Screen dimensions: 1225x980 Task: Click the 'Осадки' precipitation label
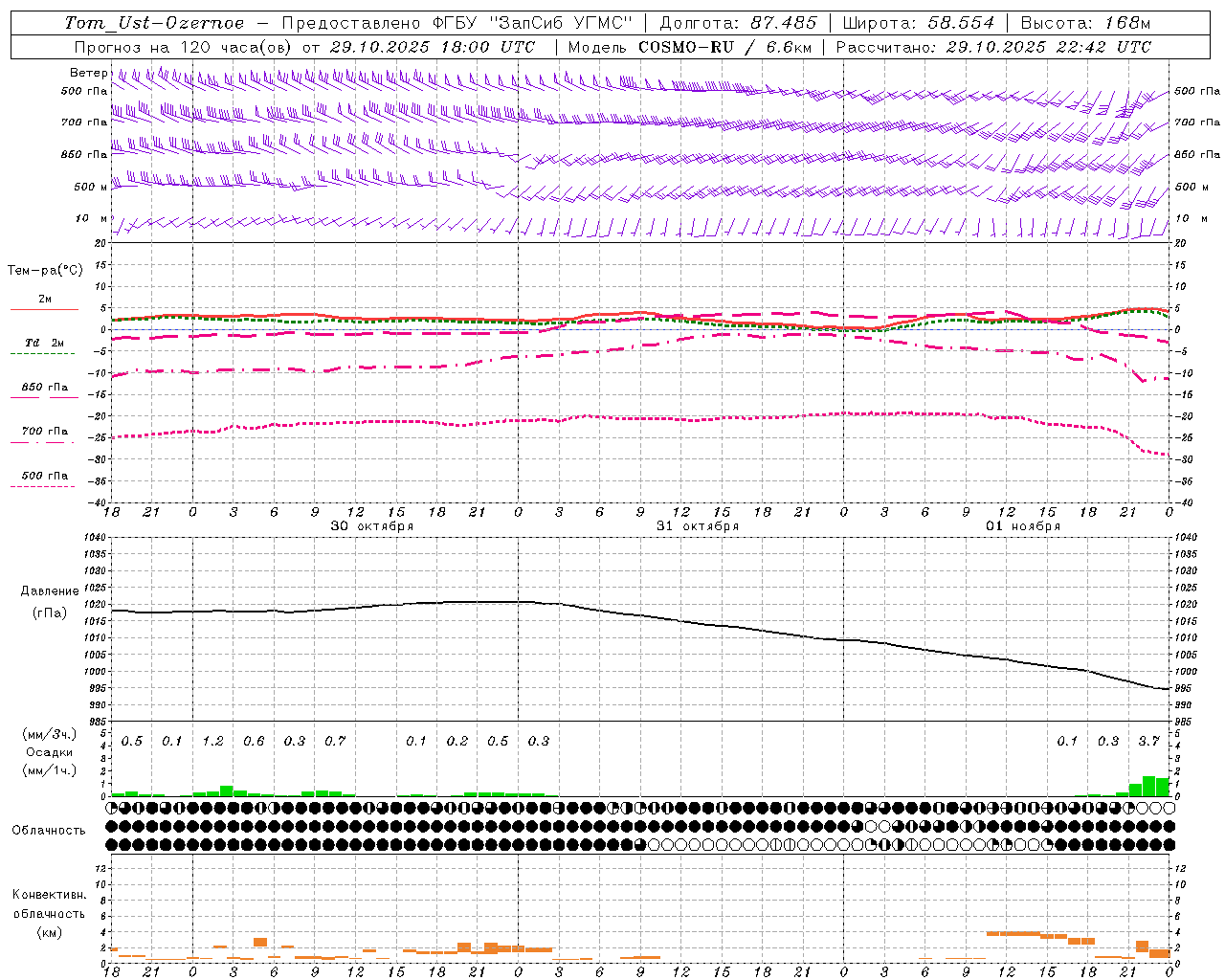[x=50, y=752]
